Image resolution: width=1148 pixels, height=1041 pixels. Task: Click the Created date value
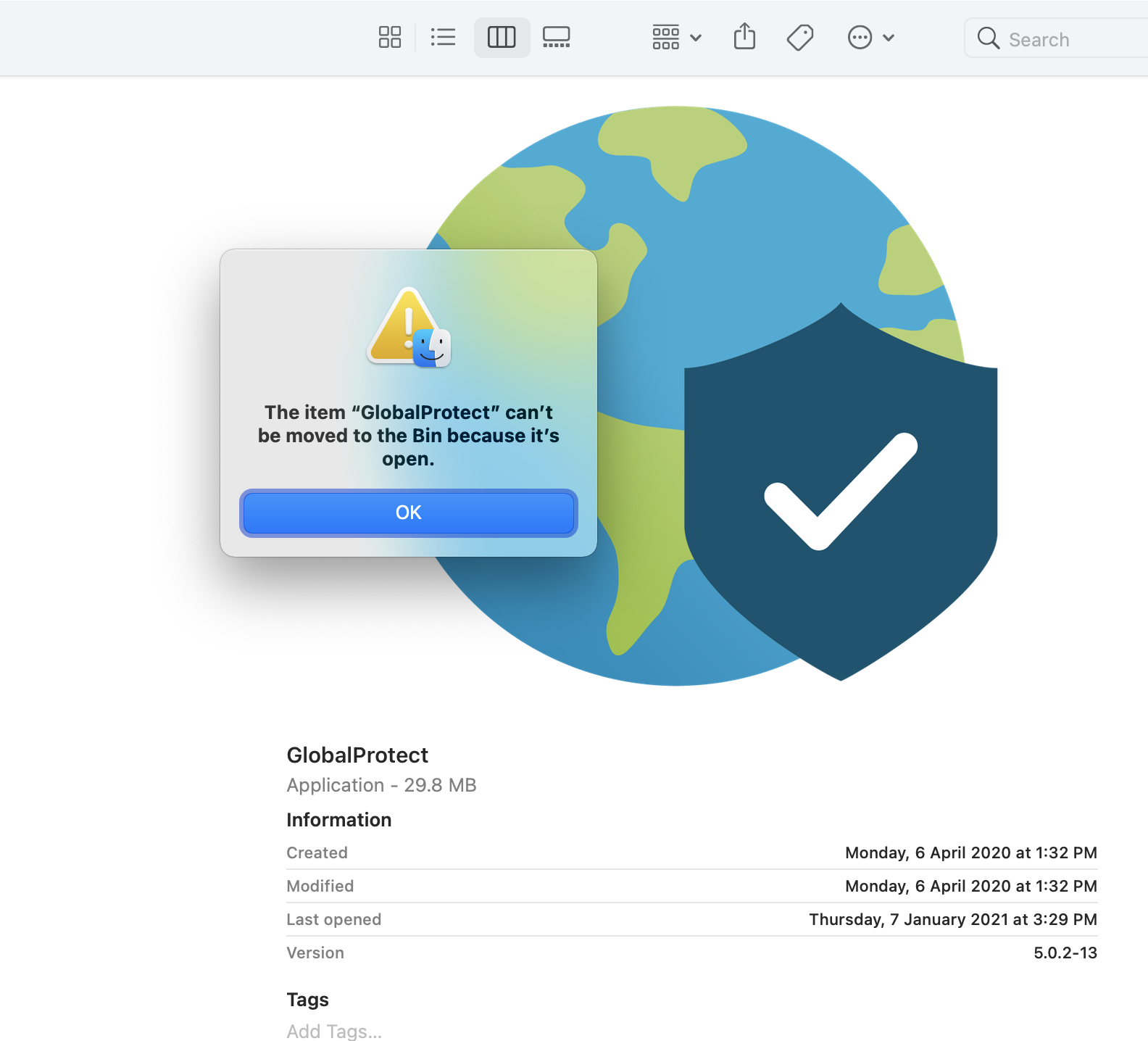click(x=971, y=853)
